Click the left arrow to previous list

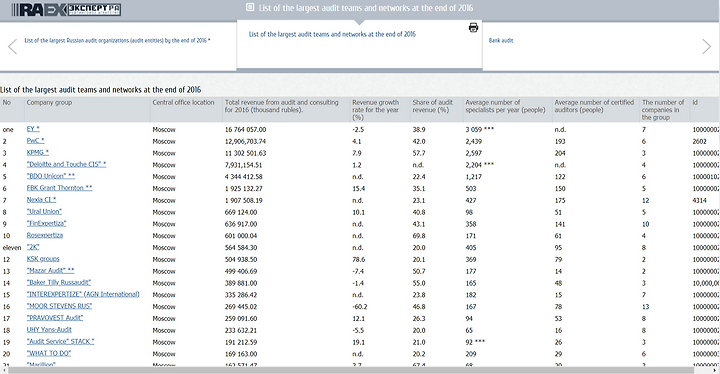pos(12,46)
